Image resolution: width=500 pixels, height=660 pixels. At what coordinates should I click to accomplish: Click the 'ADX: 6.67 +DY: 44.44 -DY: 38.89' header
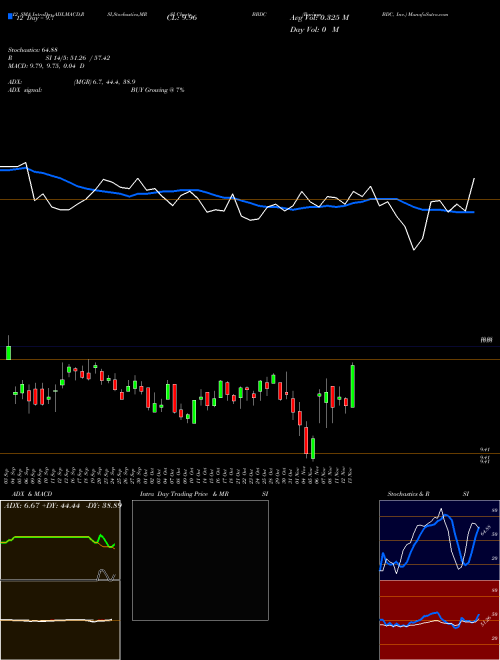click(x=63, y=505)
